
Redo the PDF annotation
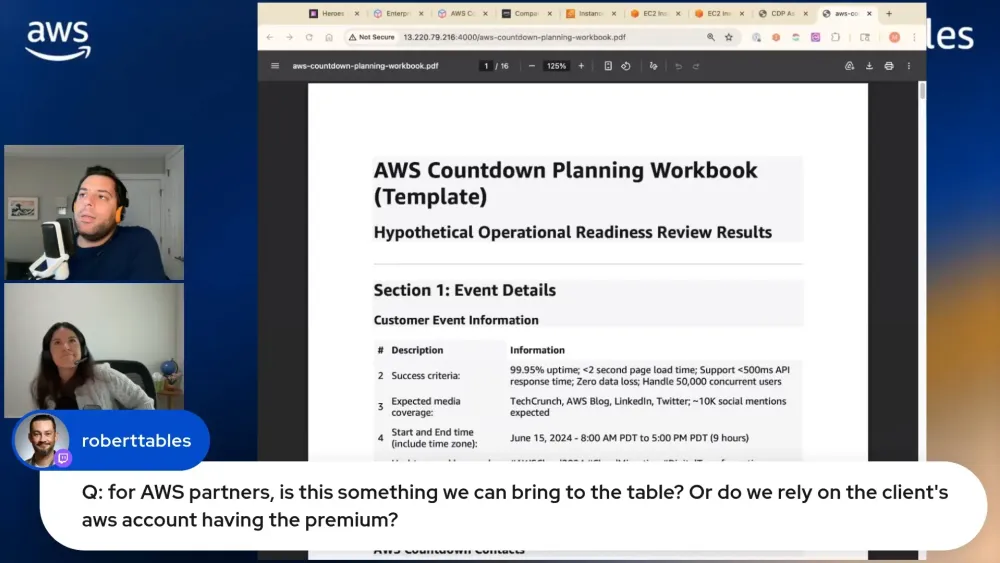(x=696, y=66)
